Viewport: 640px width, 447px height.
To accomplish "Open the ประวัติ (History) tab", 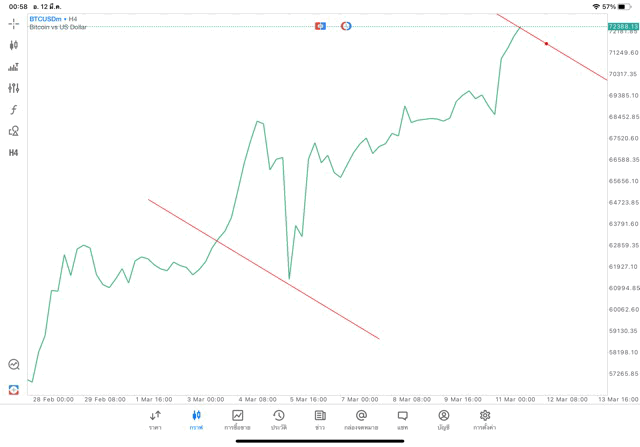I will (279, 419).
